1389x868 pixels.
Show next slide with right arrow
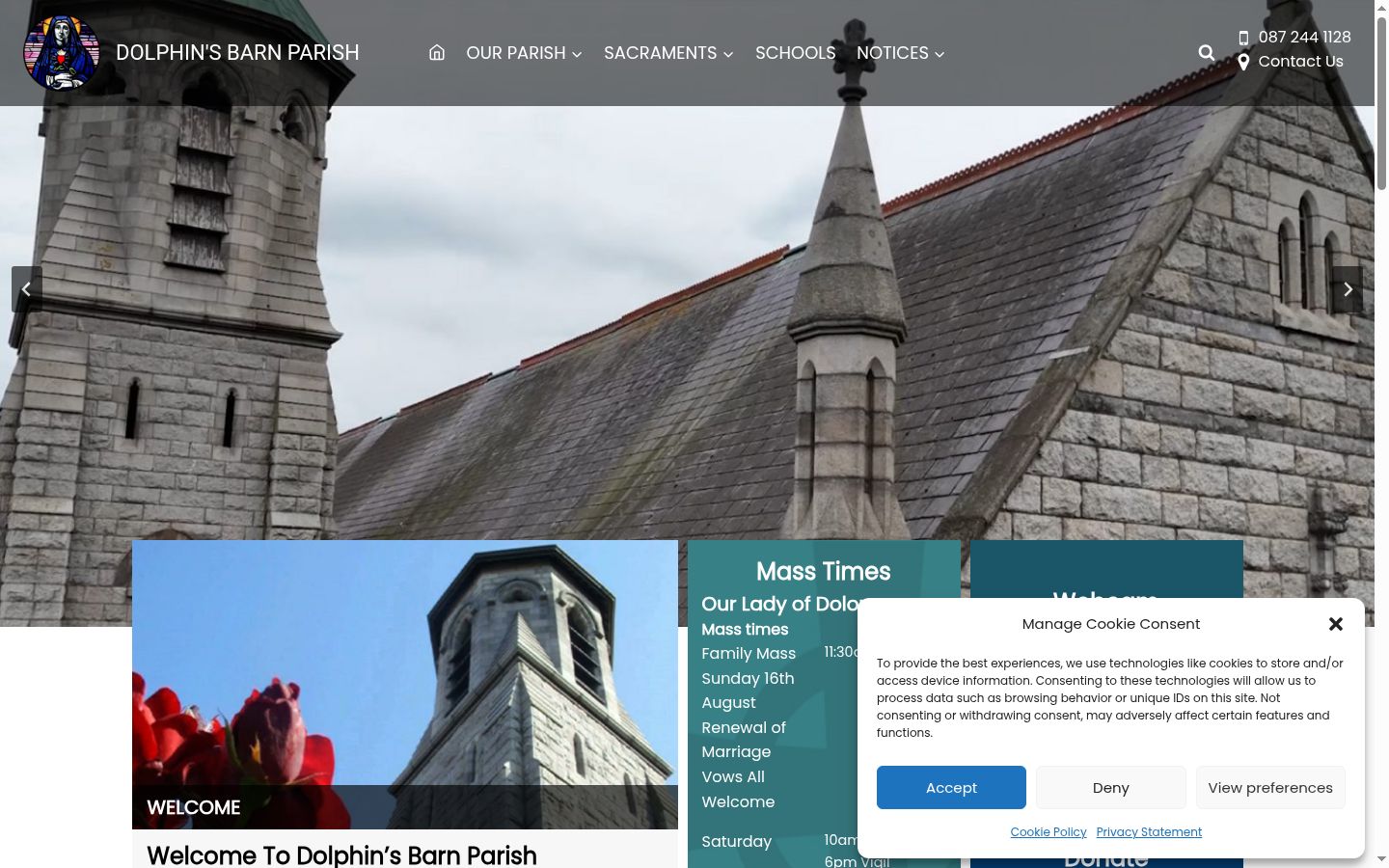[1348, 289]
